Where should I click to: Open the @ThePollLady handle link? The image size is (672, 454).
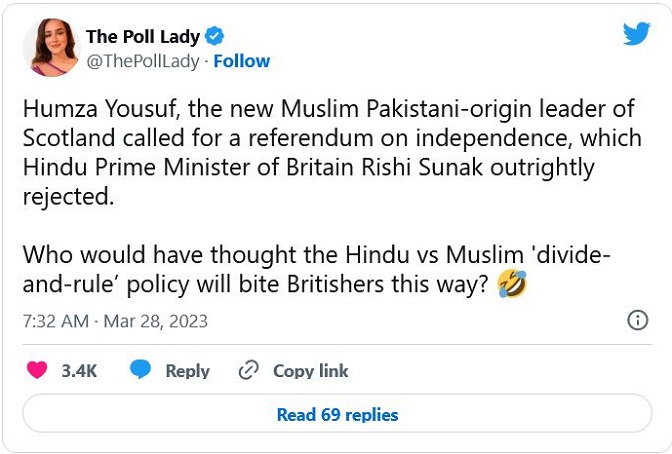(x=141, y=61)
